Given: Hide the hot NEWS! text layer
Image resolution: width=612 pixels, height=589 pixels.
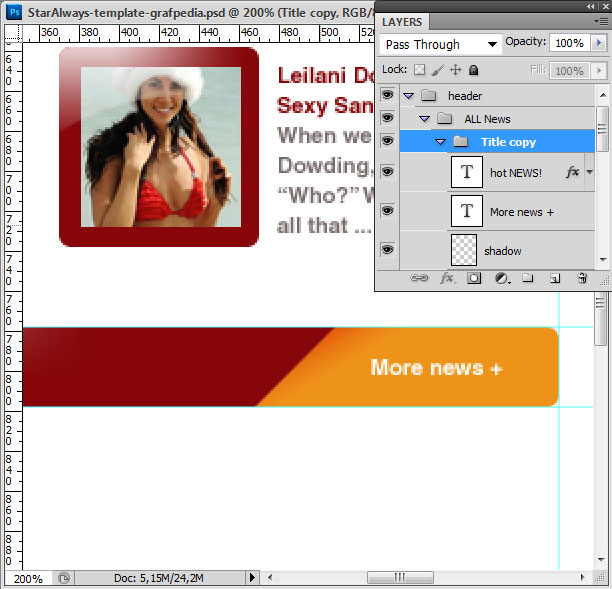Looking at the screenshot, I should (x=387, y=172).
